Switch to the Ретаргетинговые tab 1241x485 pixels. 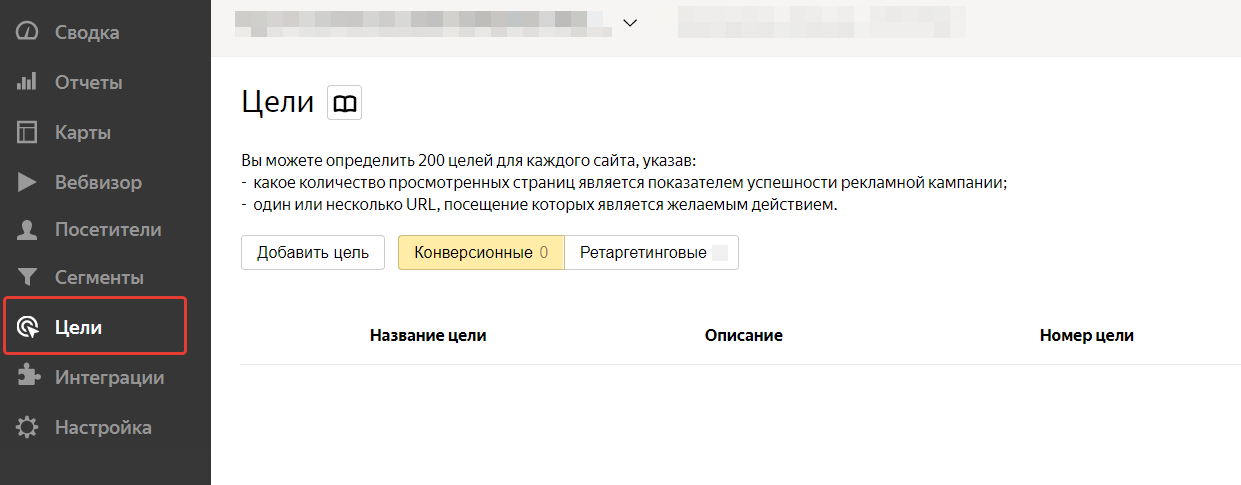[x=651, y=253]
